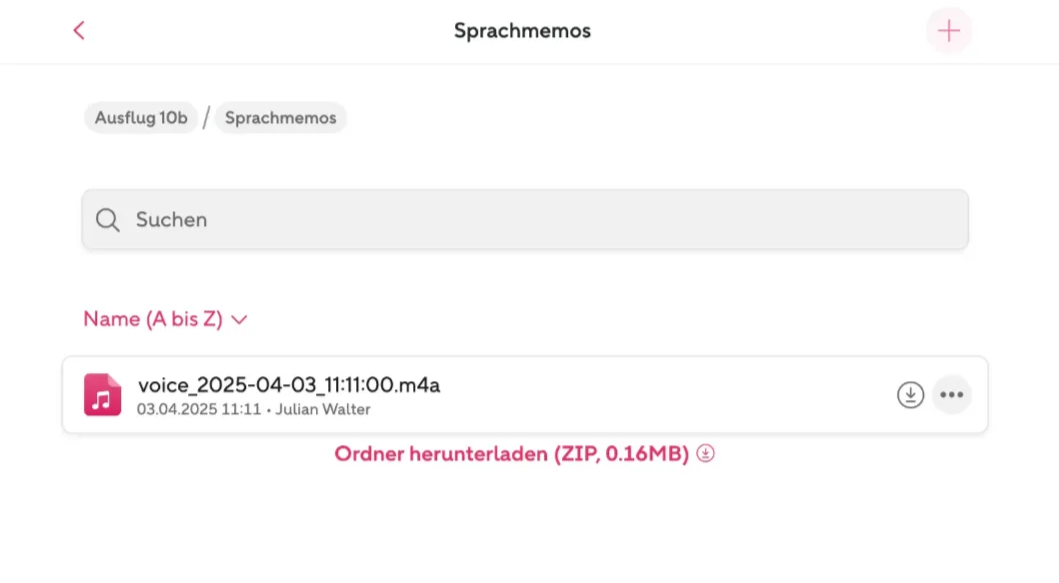The image size is (1059, 583).
Task: Open the Name (A bis Z) sort dropdown
Action: click(x=165, y=319)
